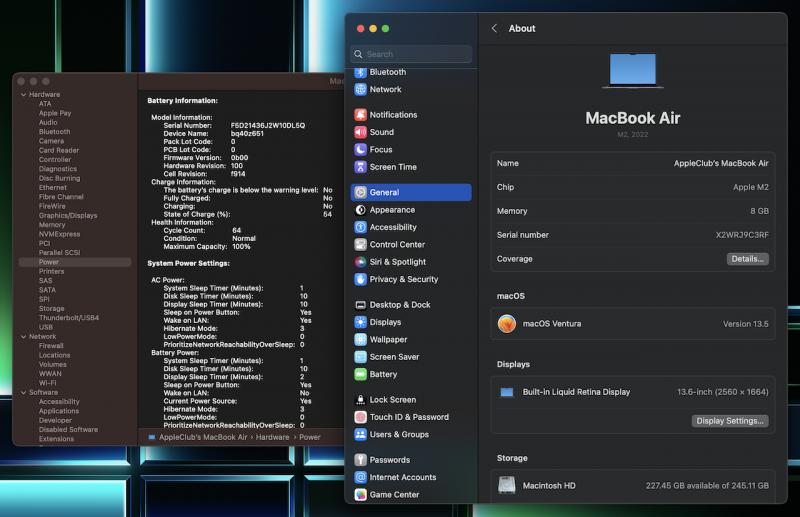
Task: Click the Control Center icon
Action: coord(361,244)
